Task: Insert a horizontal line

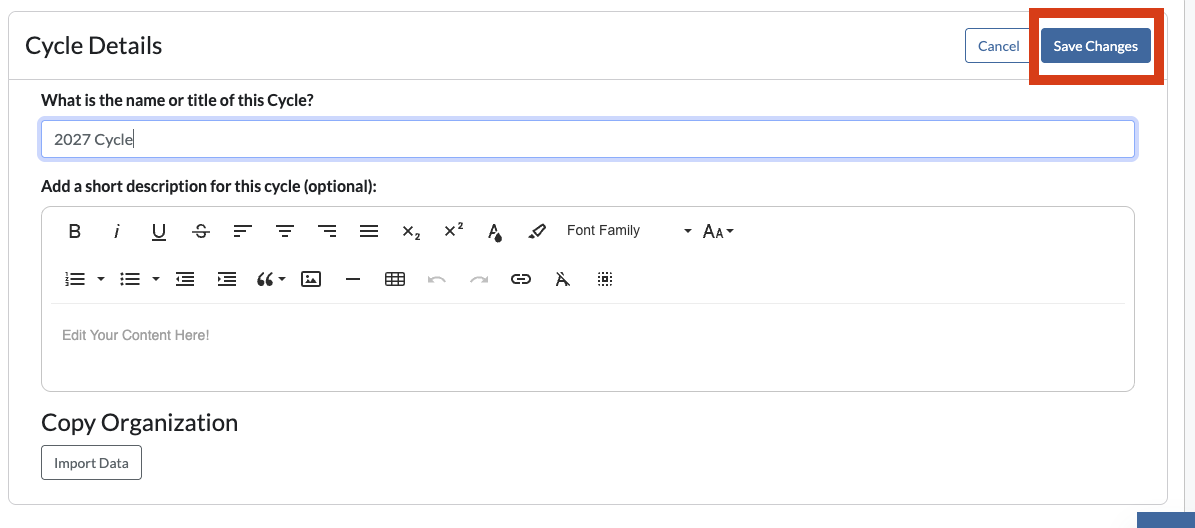Action: (x=353, y=280)
